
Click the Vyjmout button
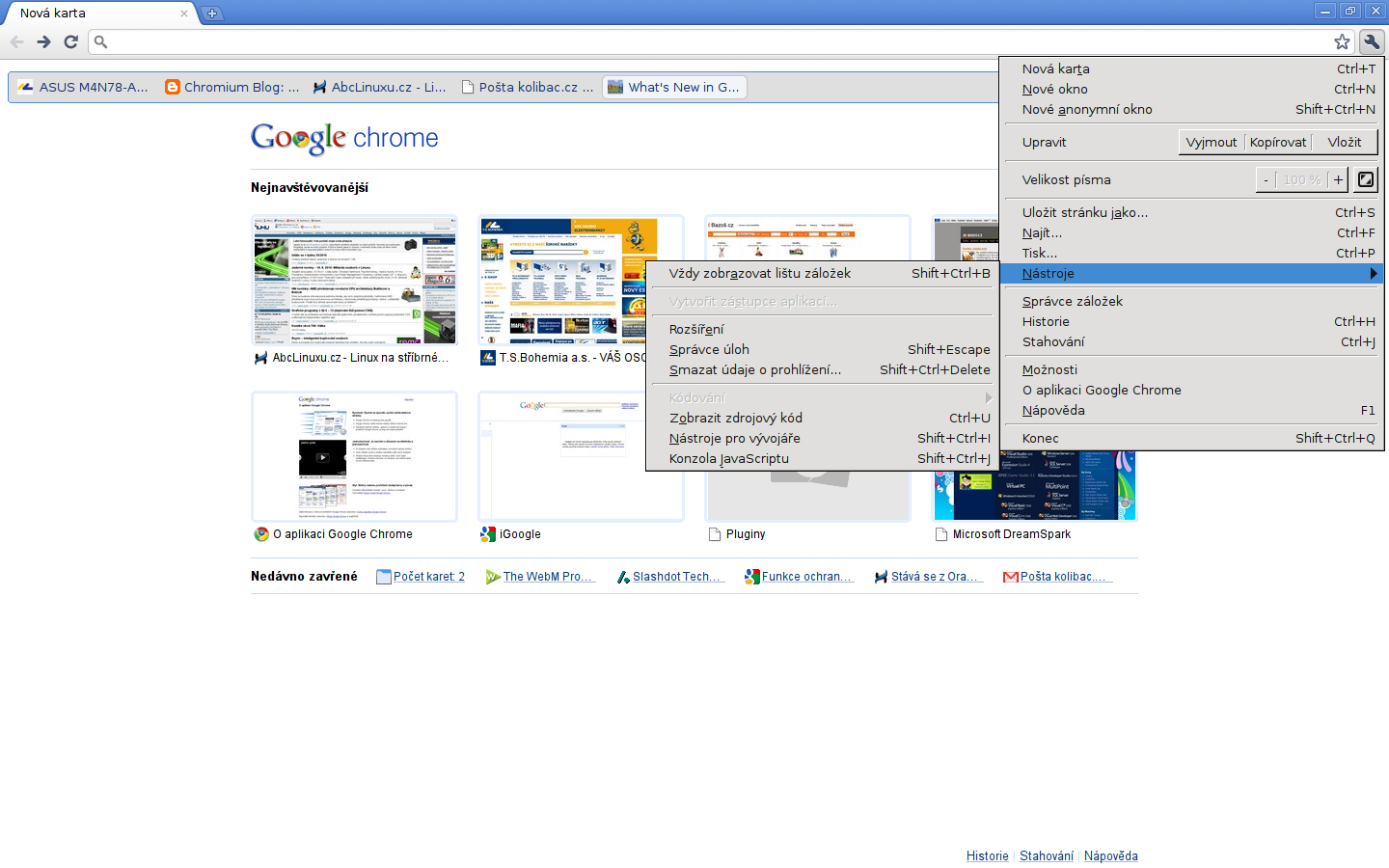tap(1212, 142)
